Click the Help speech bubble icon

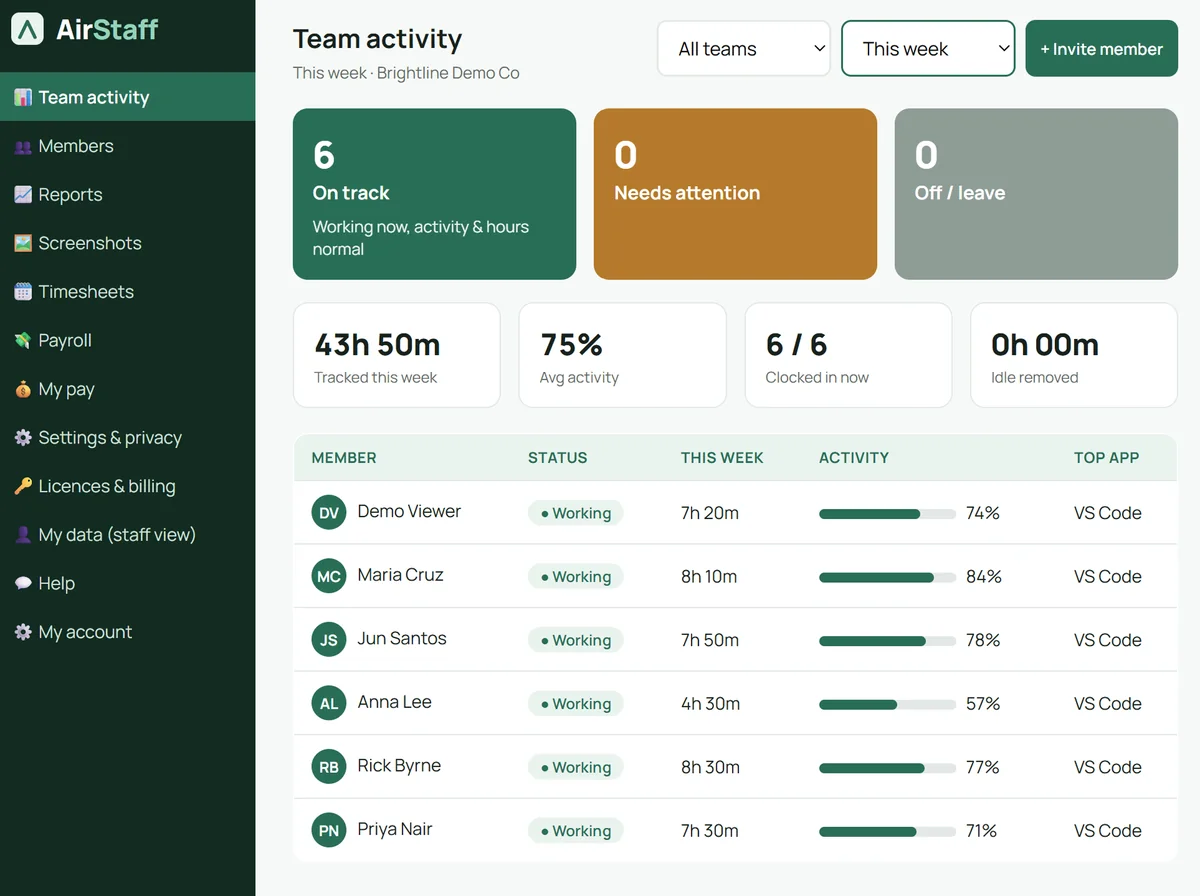23,583
